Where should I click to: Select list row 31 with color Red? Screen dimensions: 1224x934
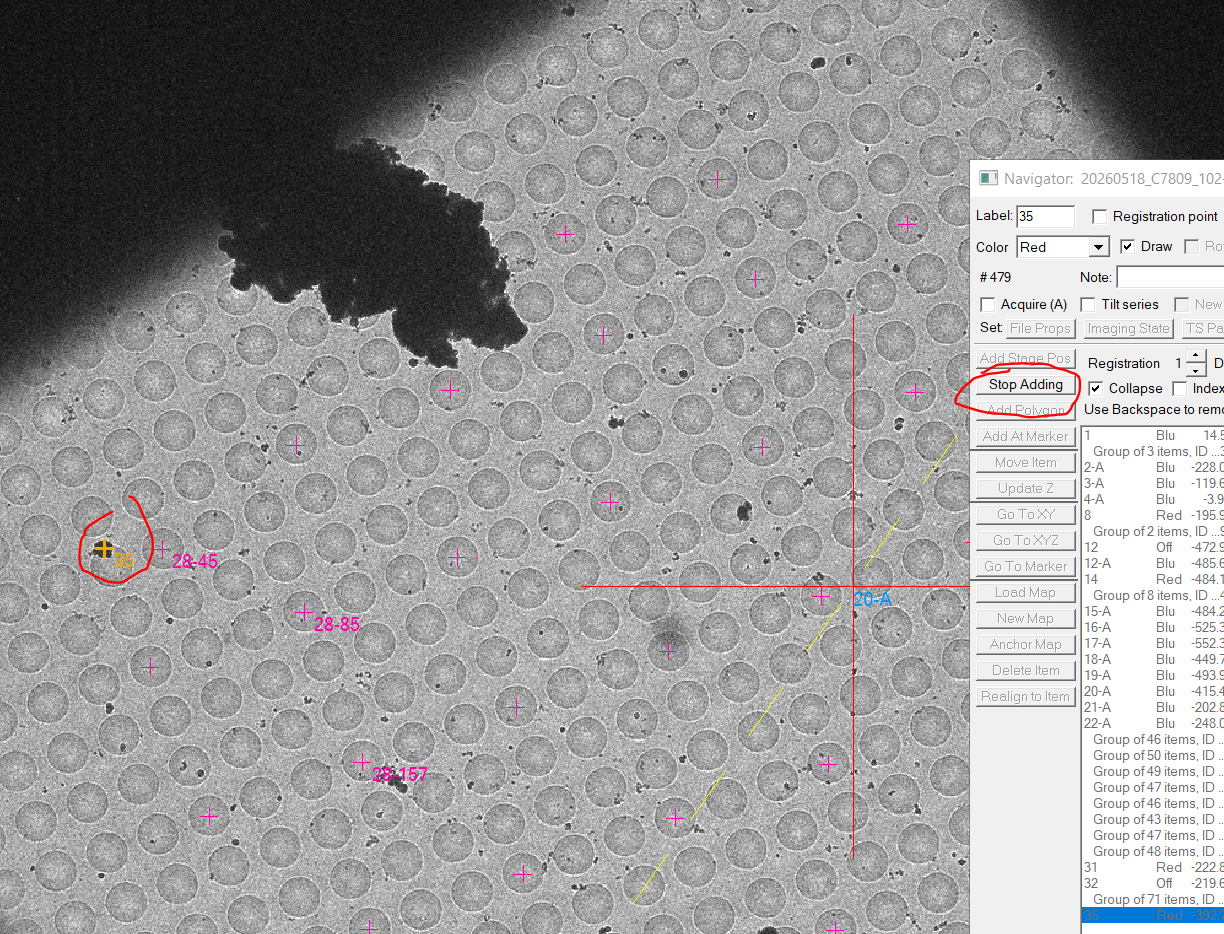1153,867
